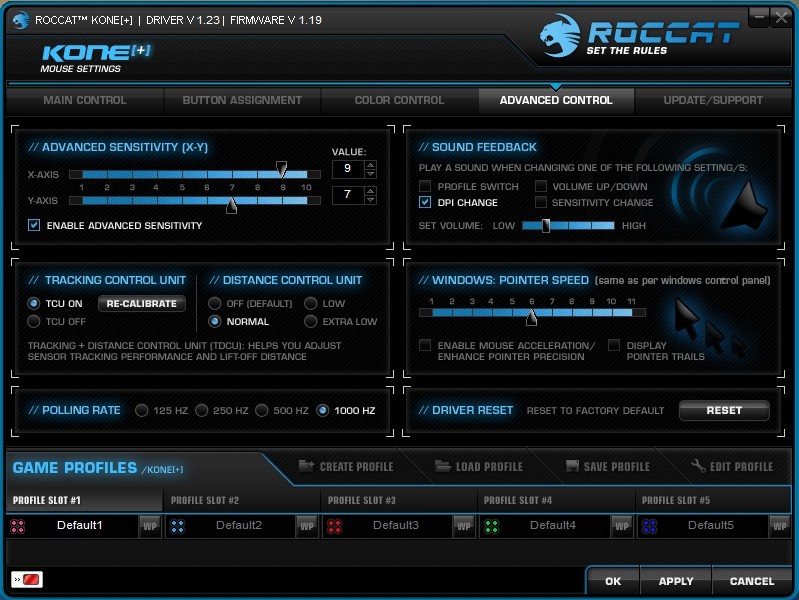Click the OK button
The width and height of the screenshot is (799, 600).
point(613,581)
